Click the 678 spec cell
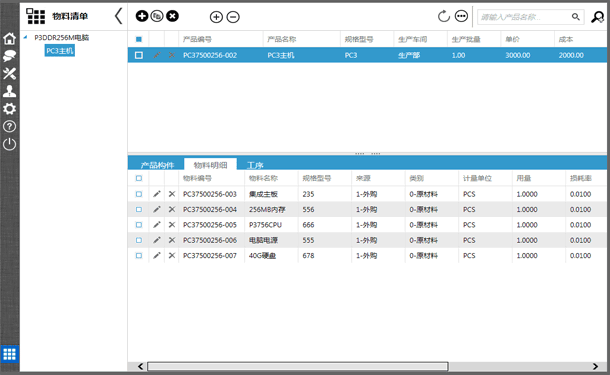Viewport: 610px width, 375px height. pyautogui.click(x=308, y=256)
